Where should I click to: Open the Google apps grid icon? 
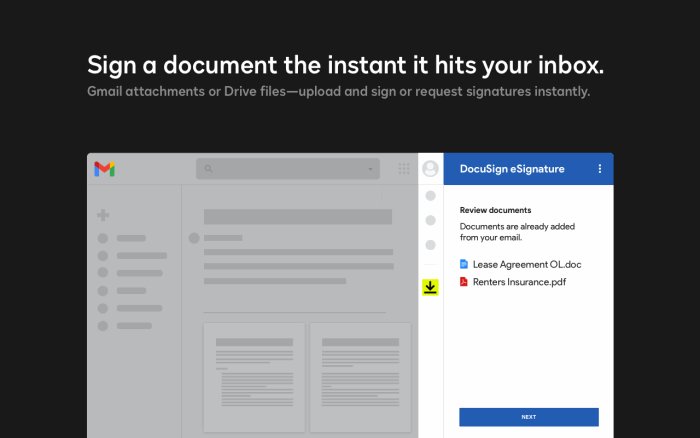404,169
